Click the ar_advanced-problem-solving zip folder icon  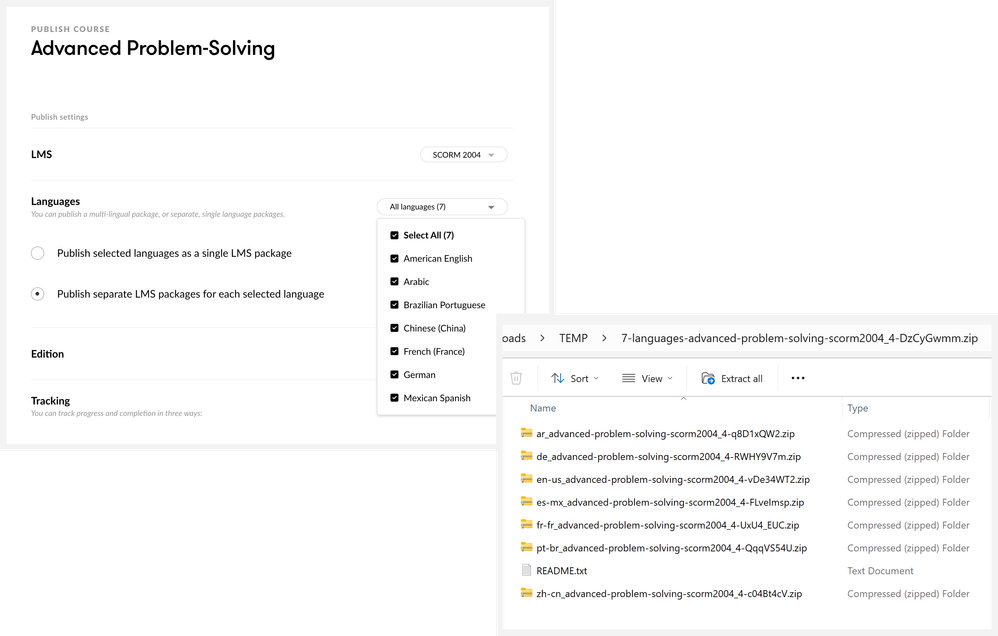point(527,434)
